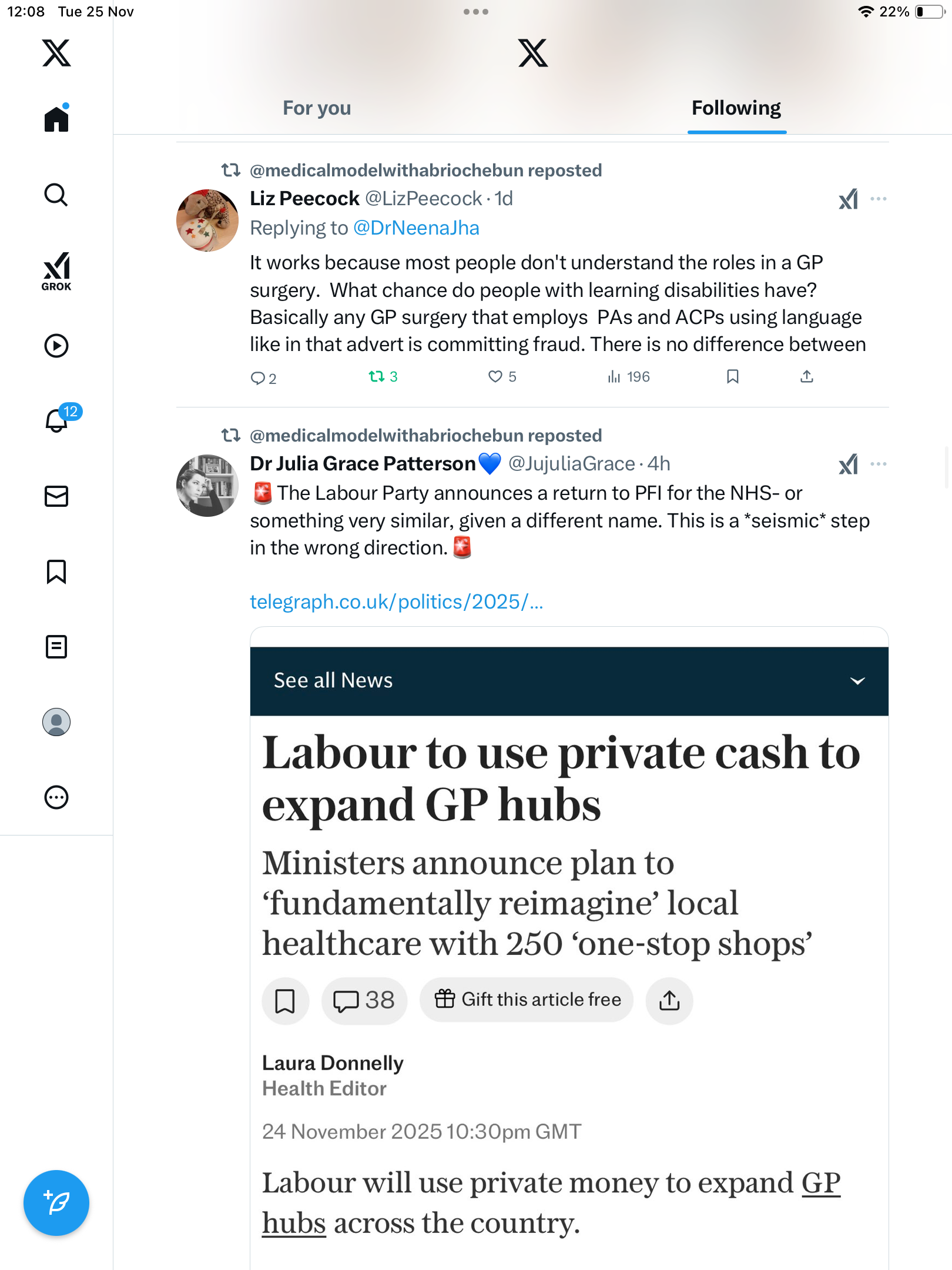Tap the compose new post button
The image size is (952, 1270).
click(56, 1202)
